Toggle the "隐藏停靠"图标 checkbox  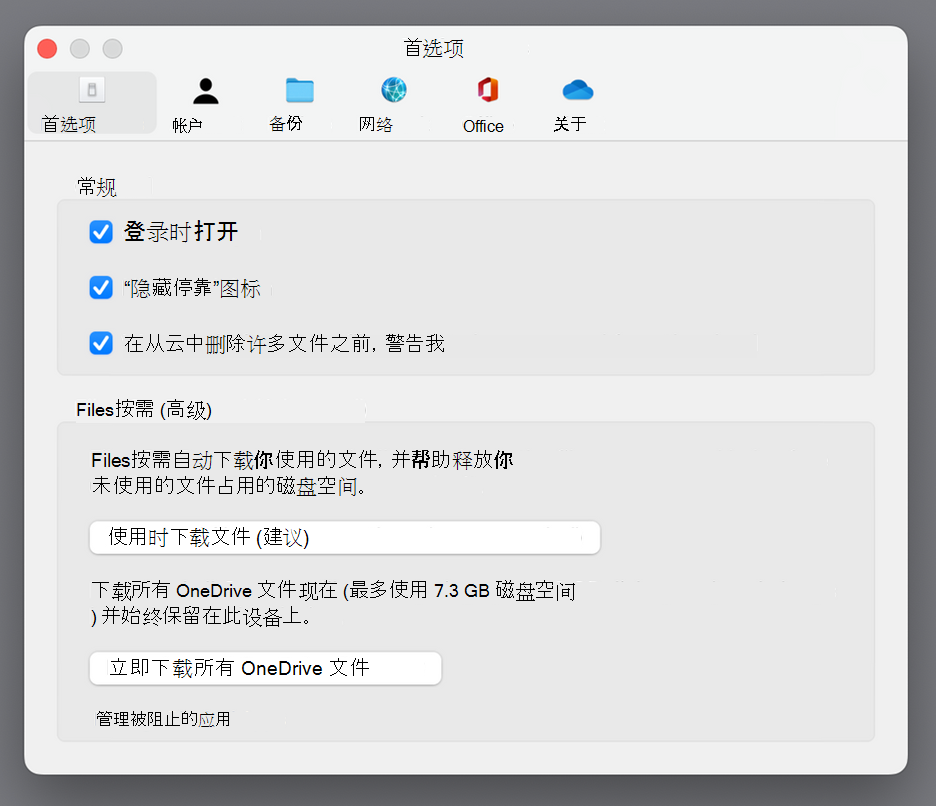[101, 288]
